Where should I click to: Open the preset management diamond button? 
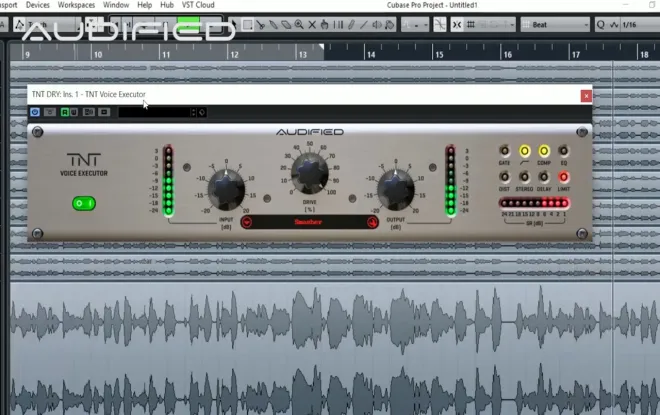202,112
